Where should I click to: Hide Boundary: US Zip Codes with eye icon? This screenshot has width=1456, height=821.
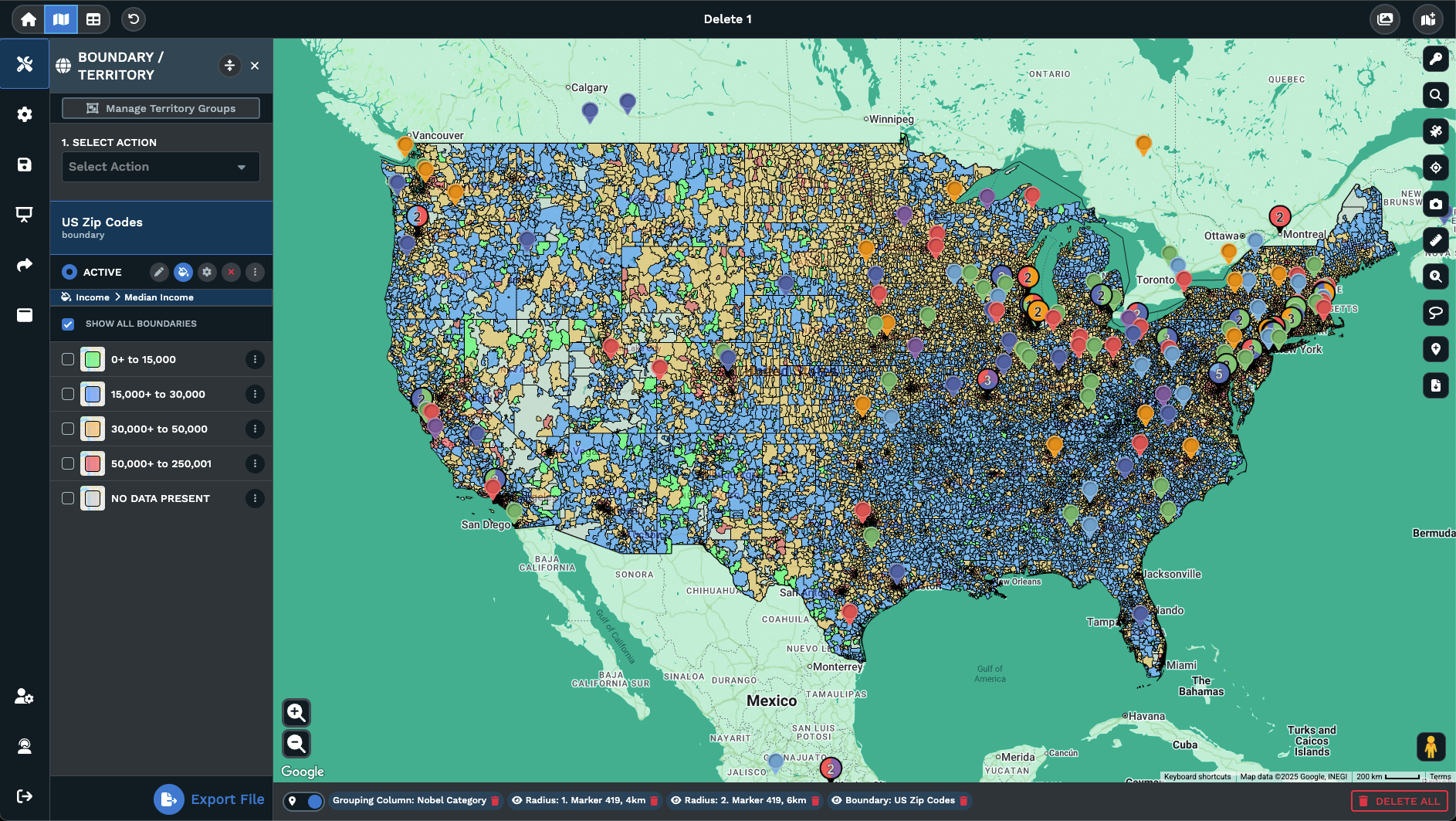click(836, 801)
